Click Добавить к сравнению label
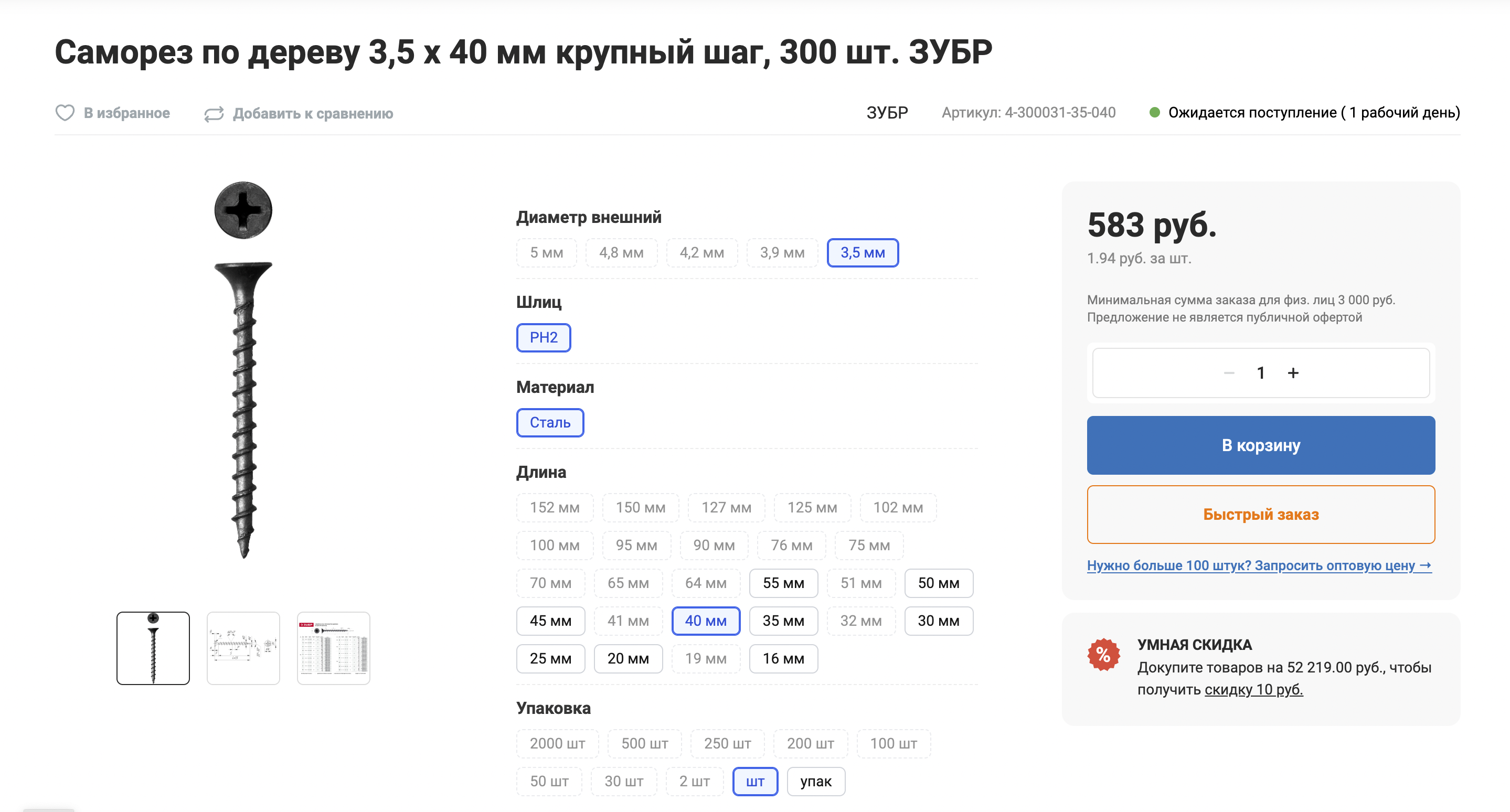Image resolution: width=1510 pixels, height=812 pixels. pyautogui.click(x=313, y=114)
